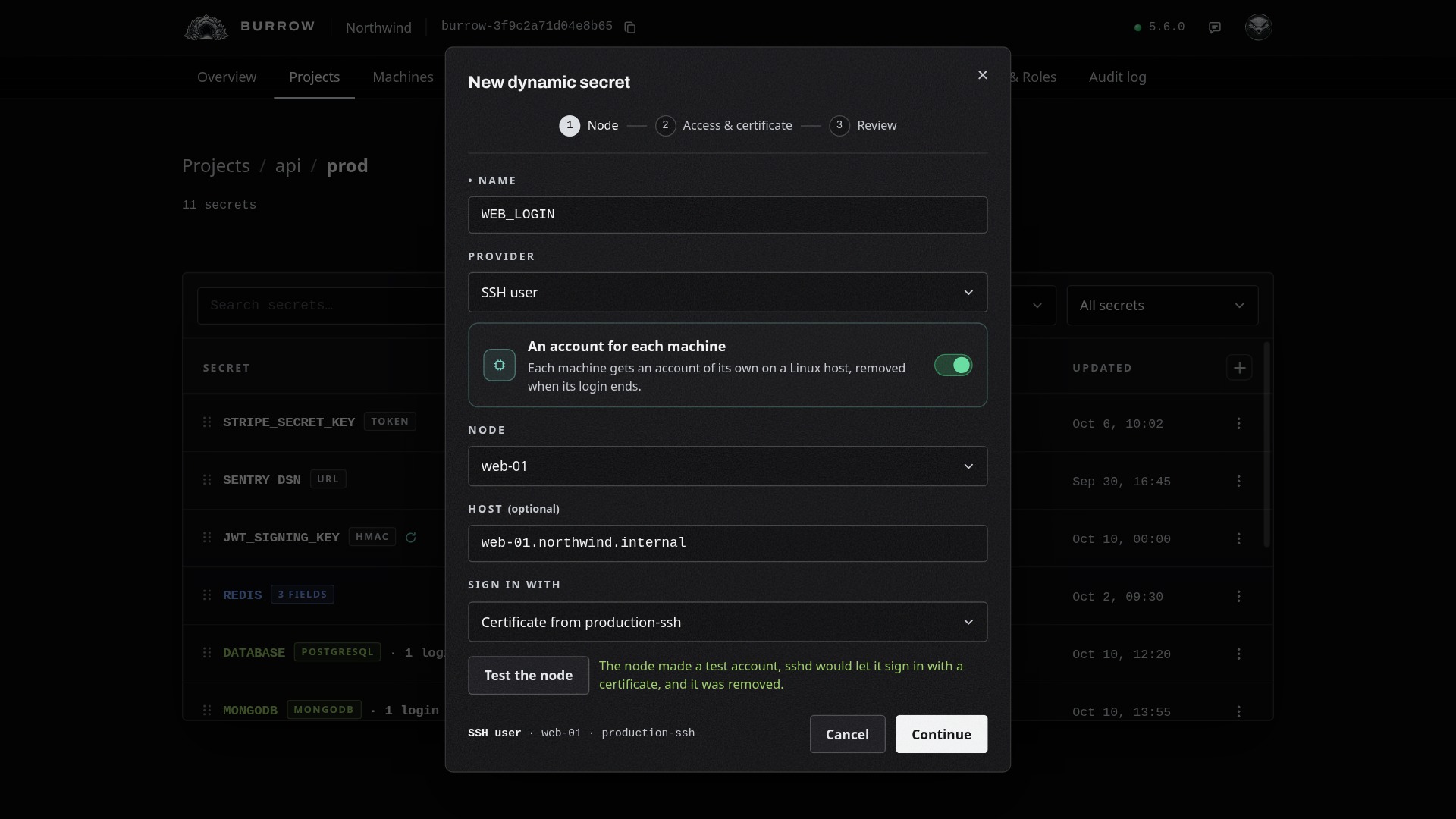Image resolution: width=1456 pixels, height=819 pixels.
Task: Click the Continue button
Action: (x=942, y=734)
